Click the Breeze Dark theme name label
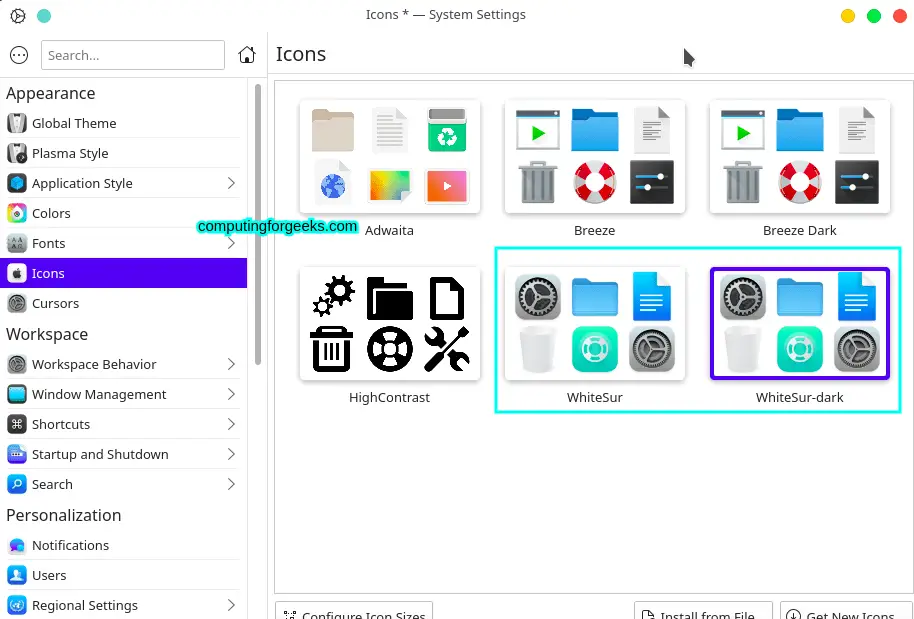Image resolution: width=914 pixels, height=619 pixels. coord(800,230)
